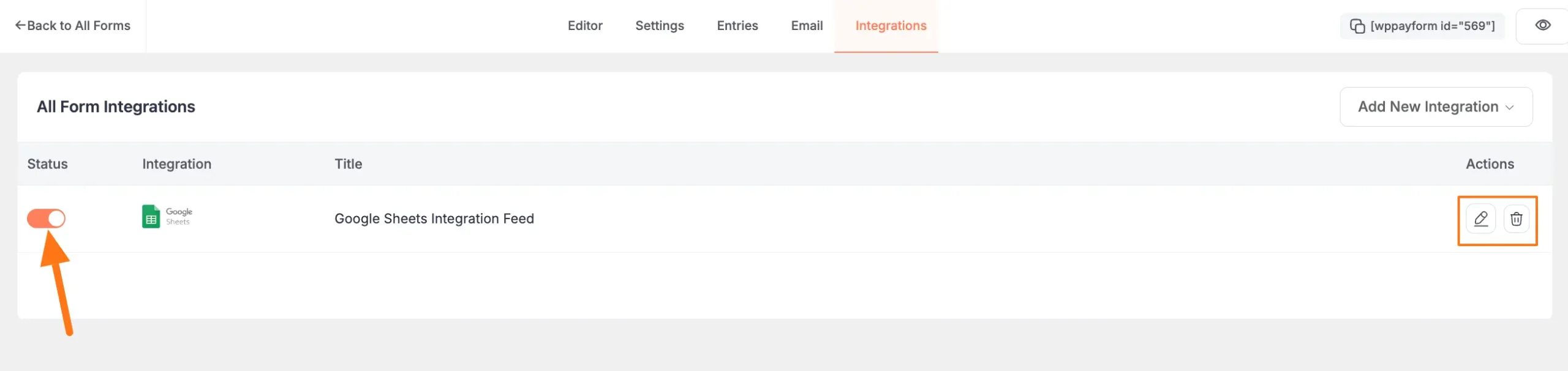Preview the form with the eye icon

pos(1543,25)
